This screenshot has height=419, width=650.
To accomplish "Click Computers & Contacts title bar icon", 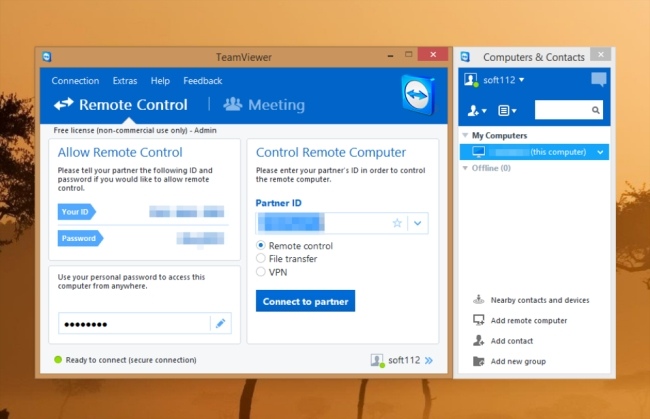I will (x=465, y=57).
